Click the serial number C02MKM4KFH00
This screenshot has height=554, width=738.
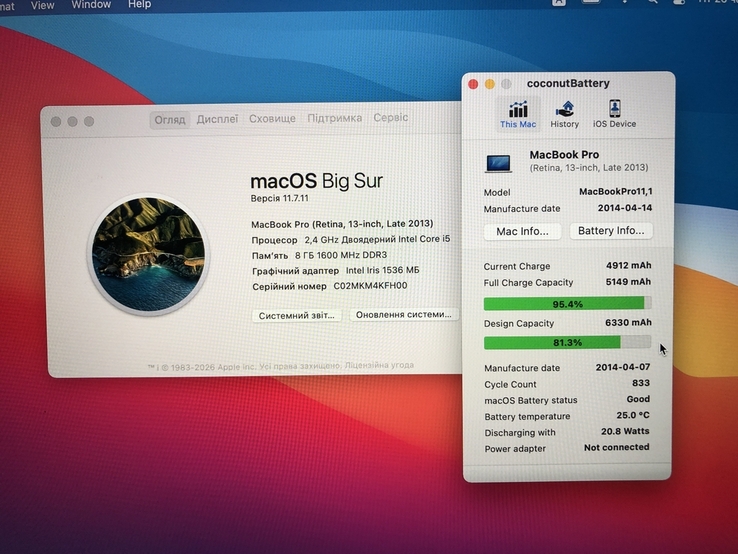point(370,286)
